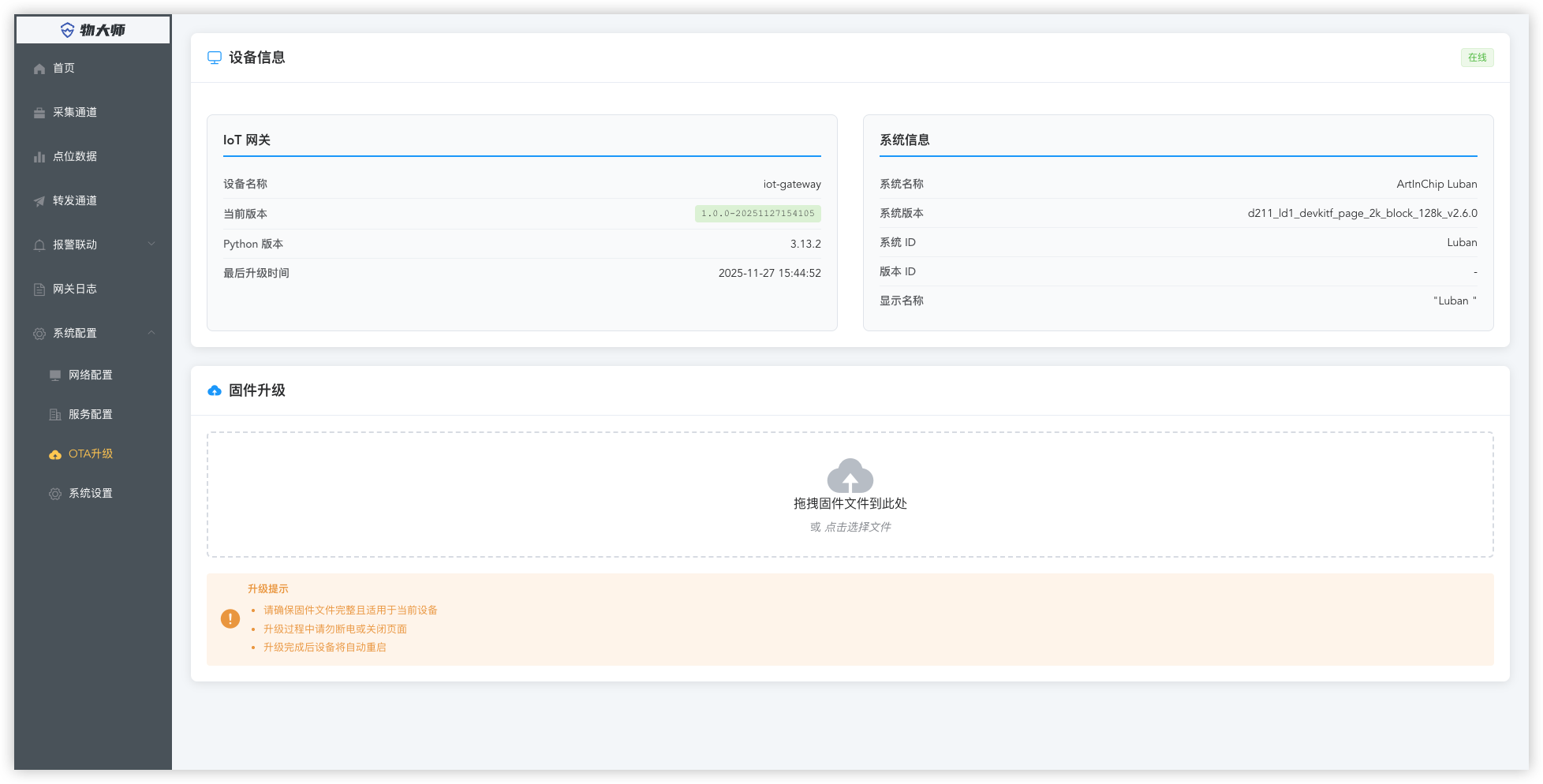1543x784 pixels.
Task: Click 点击选择文件 to choose firmware
Action: 857,527
